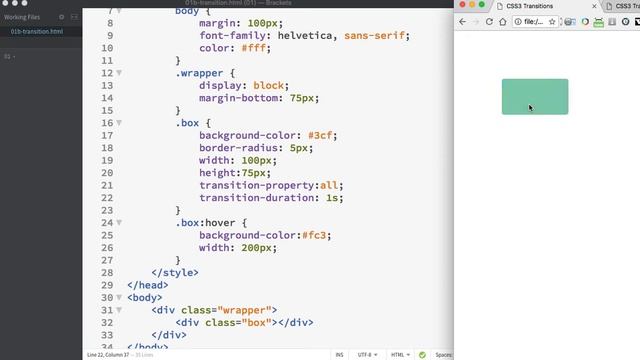Close the CSS3 Transitions tab
This screenshot has width=640, height=360.
[x=594, y=6]
